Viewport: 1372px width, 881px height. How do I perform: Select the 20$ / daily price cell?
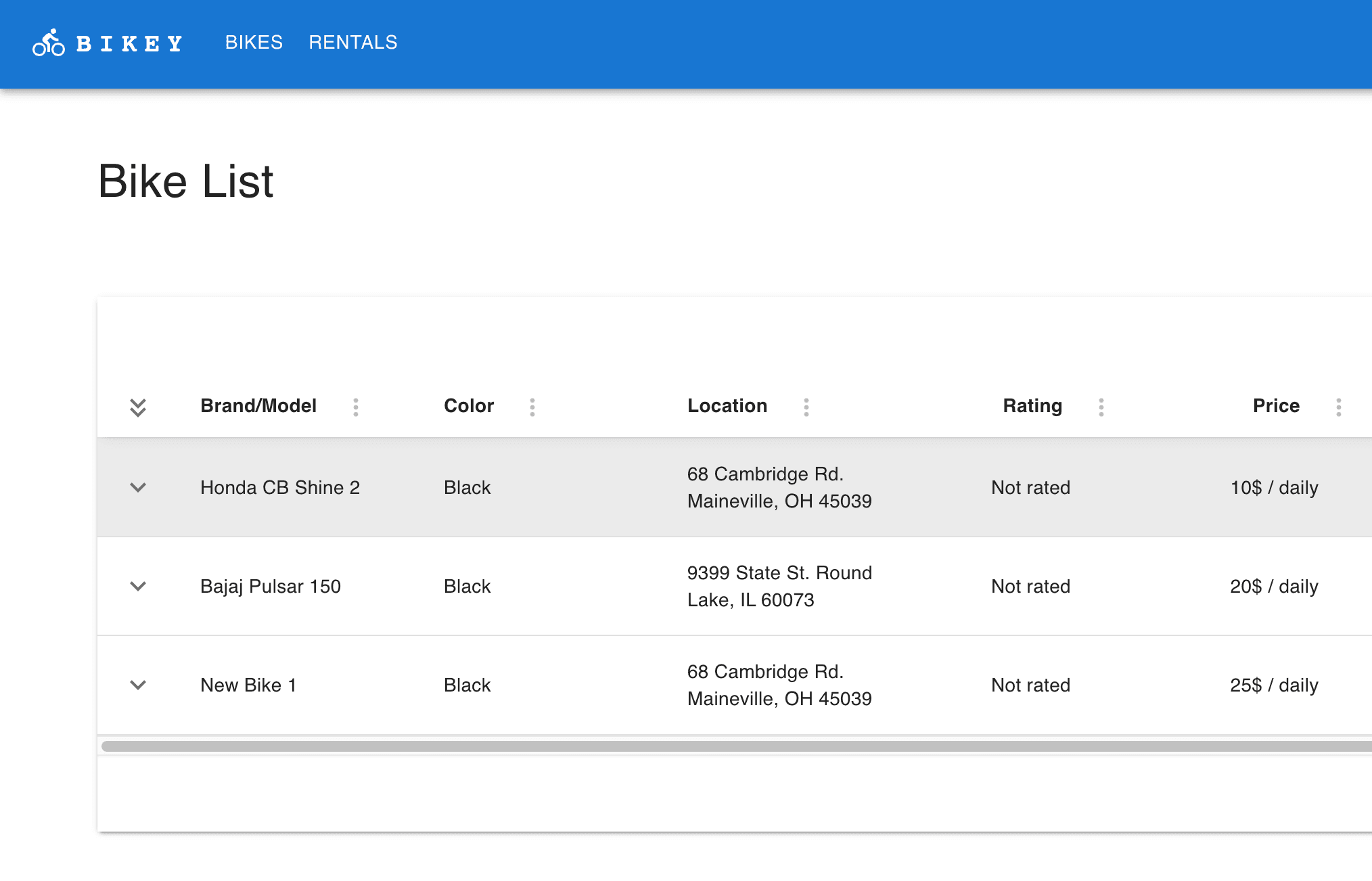pyautogui.click(x=1274, y=587)
